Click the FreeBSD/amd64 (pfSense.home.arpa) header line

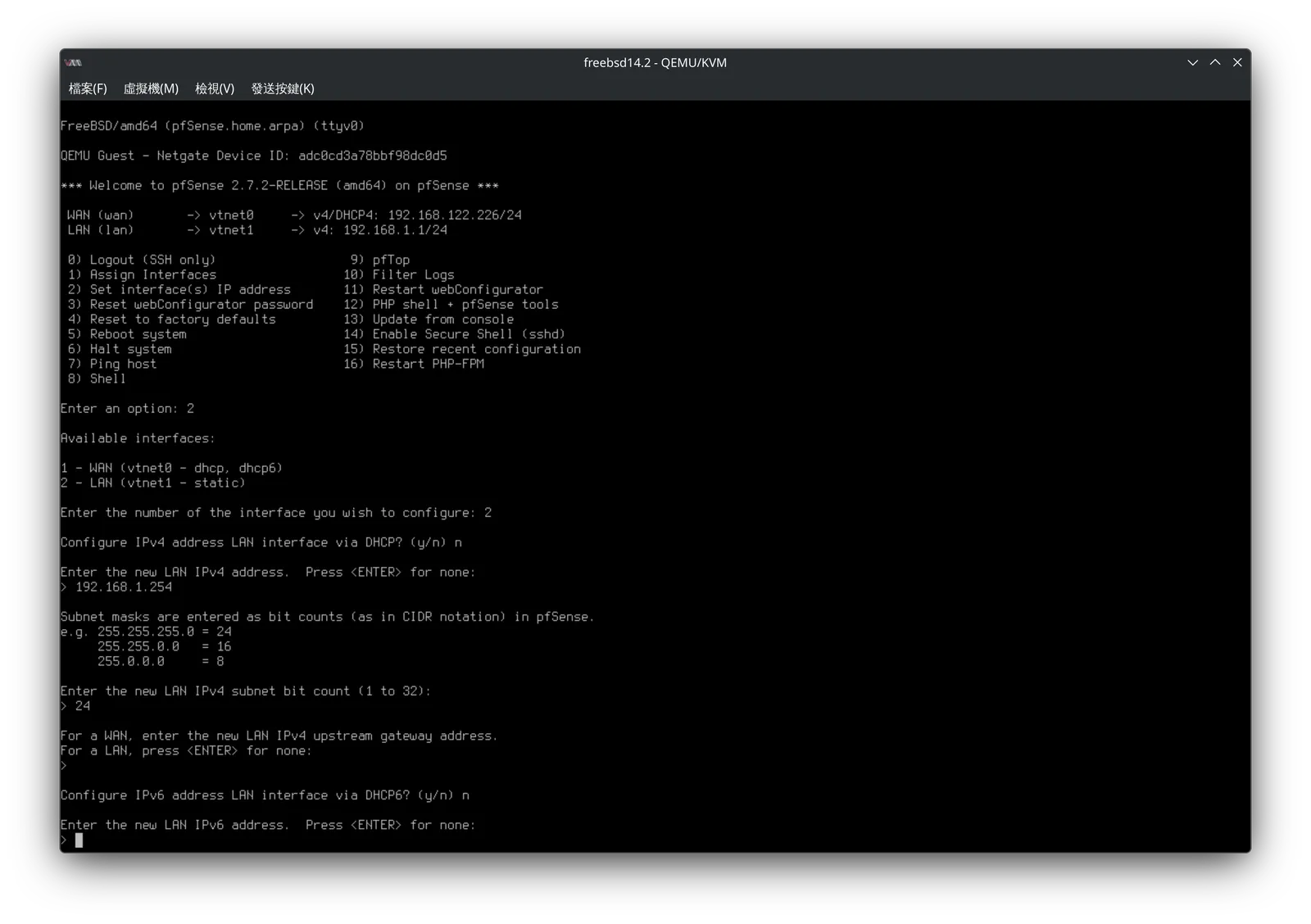point(212,126)
